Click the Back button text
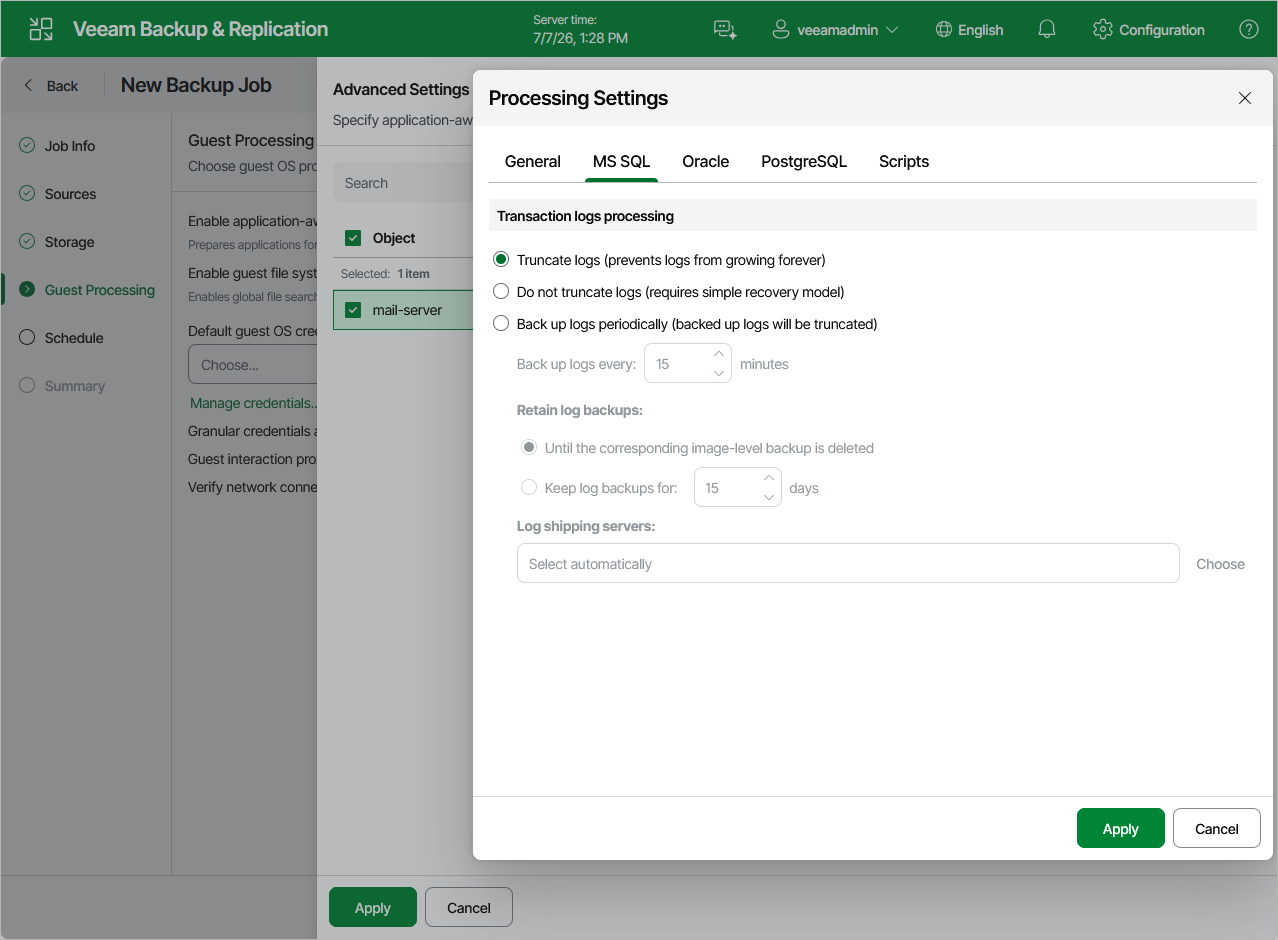The image size is (1278, 940). pos(62,86)
